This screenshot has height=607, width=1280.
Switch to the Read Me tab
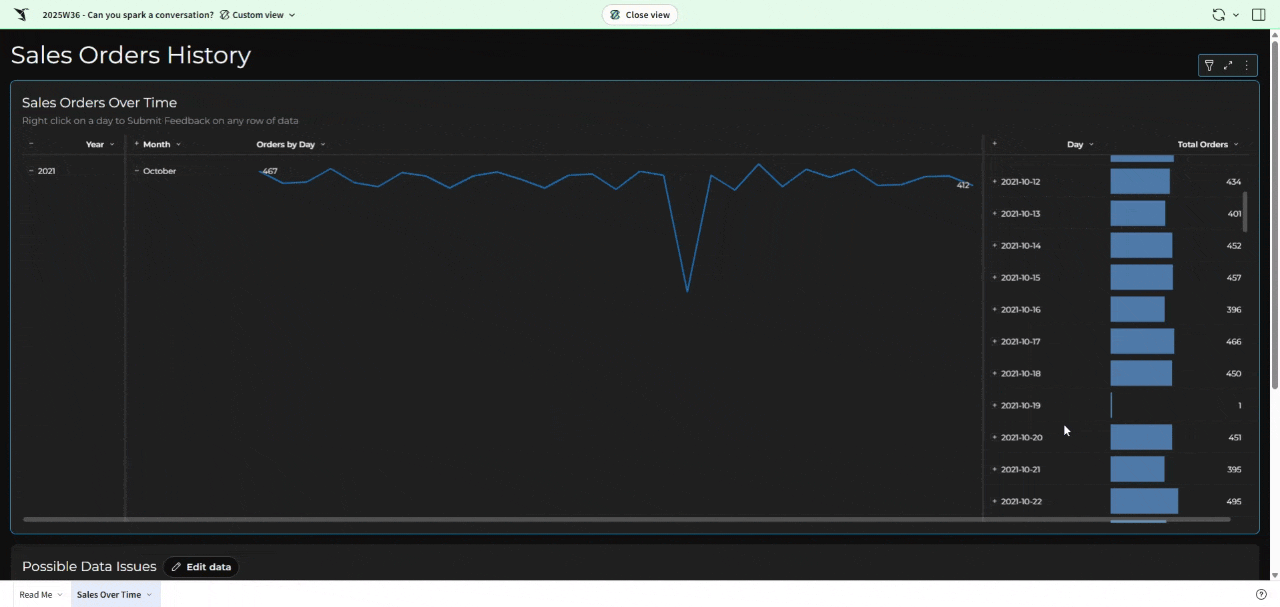coord(36,595)
